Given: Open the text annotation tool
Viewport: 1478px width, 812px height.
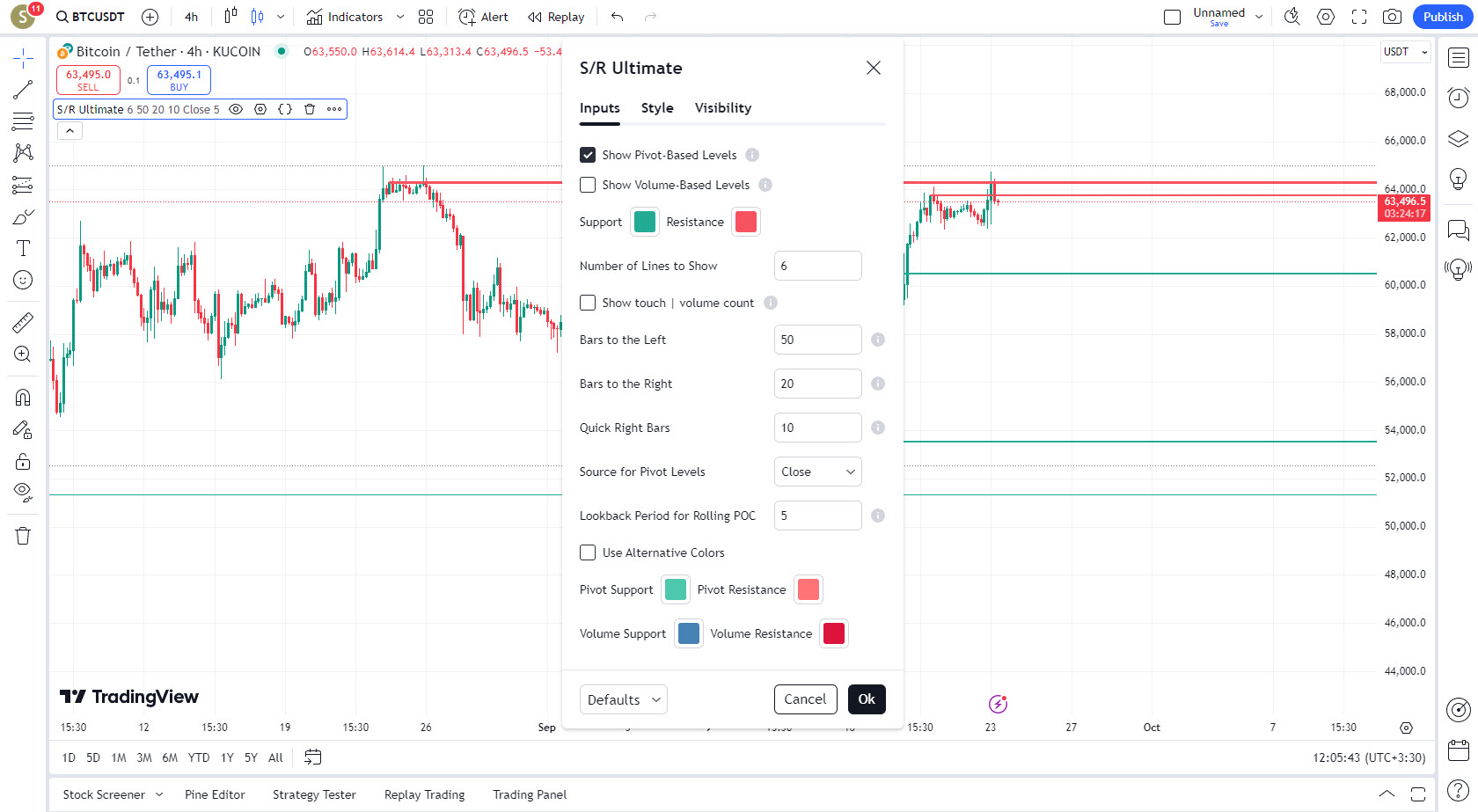Looking at the screenshot, I should (23, 248).
